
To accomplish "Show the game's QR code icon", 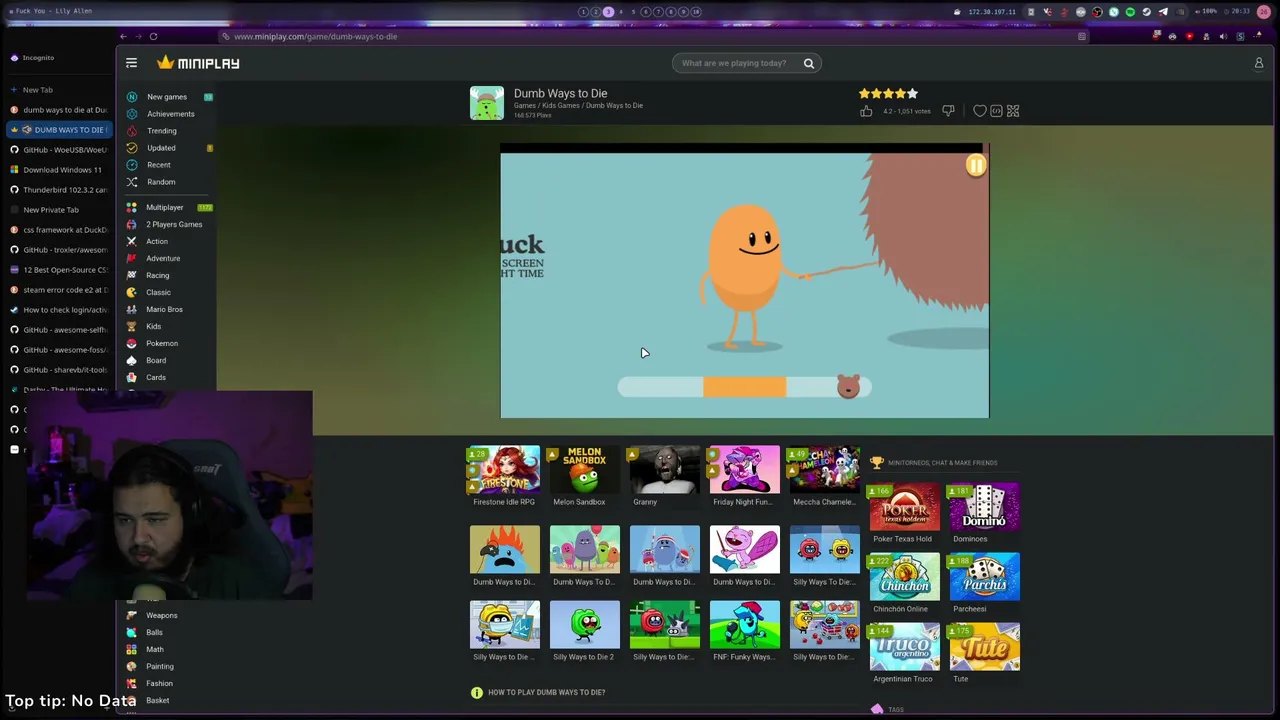I will point(1013,111).
